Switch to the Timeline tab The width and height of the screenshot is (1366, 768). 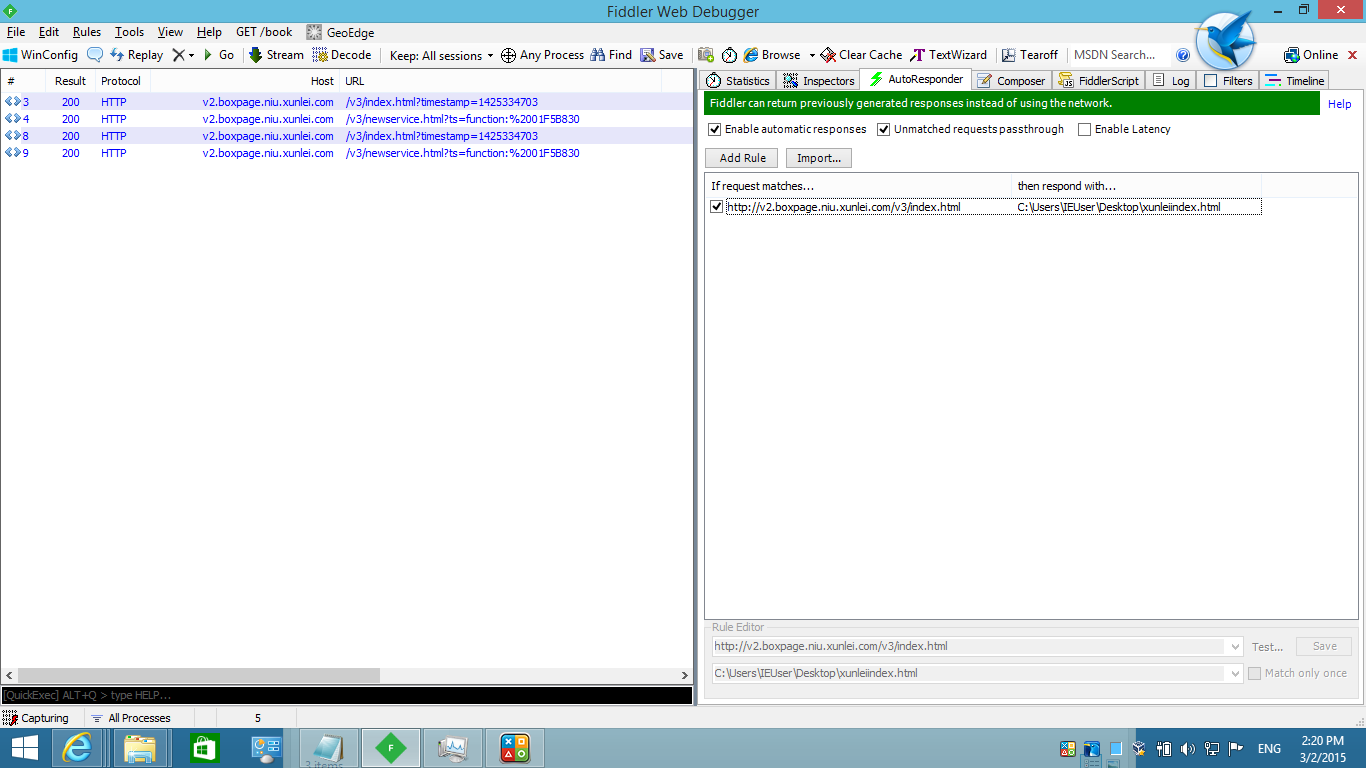pos(1295,81)
